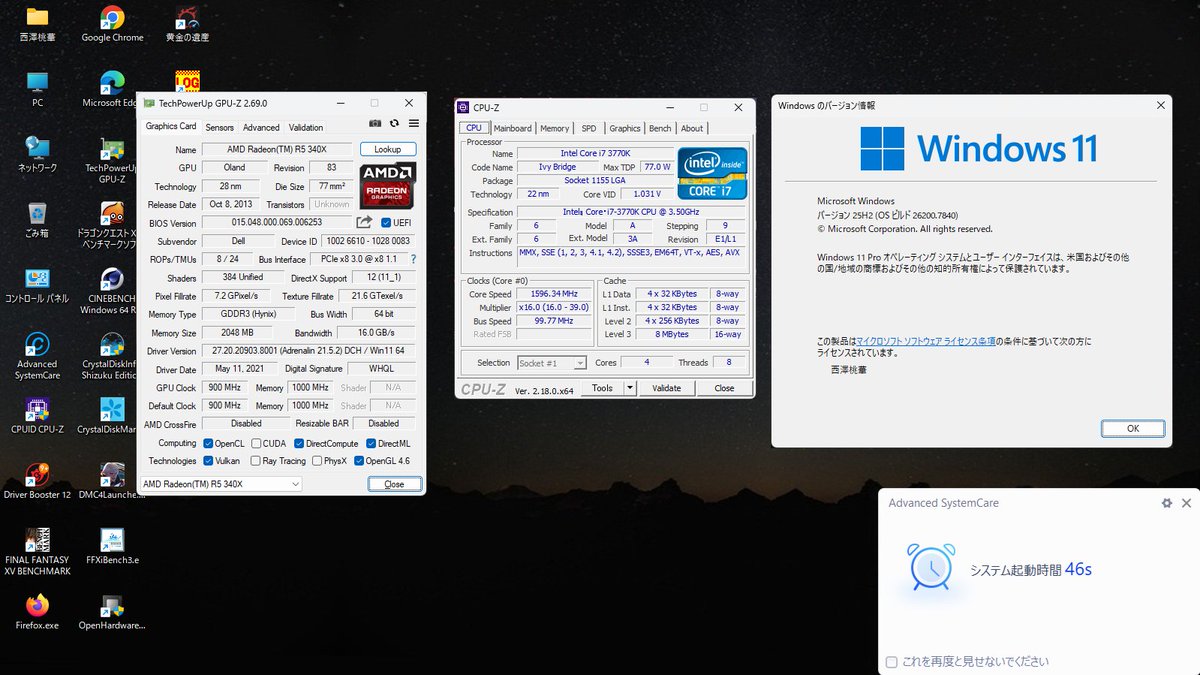Click the GPU name field AMD Radeon R5 340X

tap(276, 149)
